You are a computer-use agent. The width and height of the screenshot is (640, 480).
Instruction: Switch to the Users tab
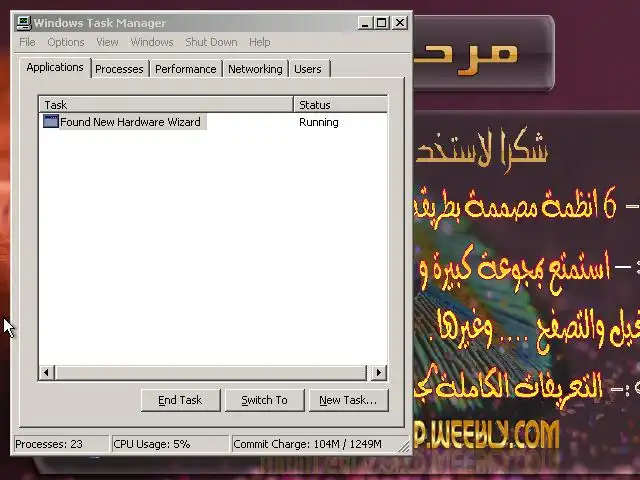[308, 69]
